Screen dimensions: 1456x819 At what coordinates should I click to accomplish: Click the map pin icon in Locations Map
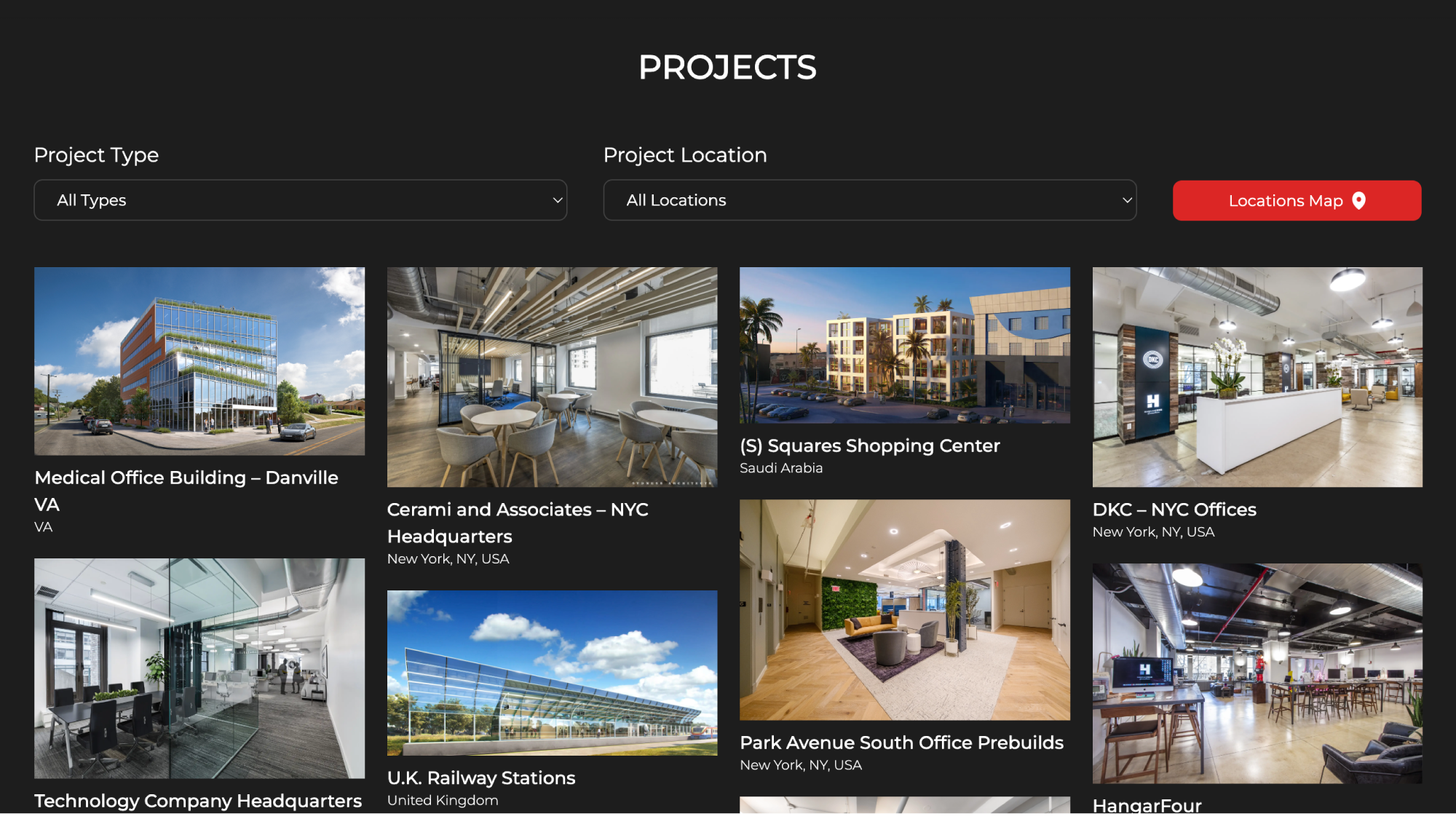tap(1358, 200)
